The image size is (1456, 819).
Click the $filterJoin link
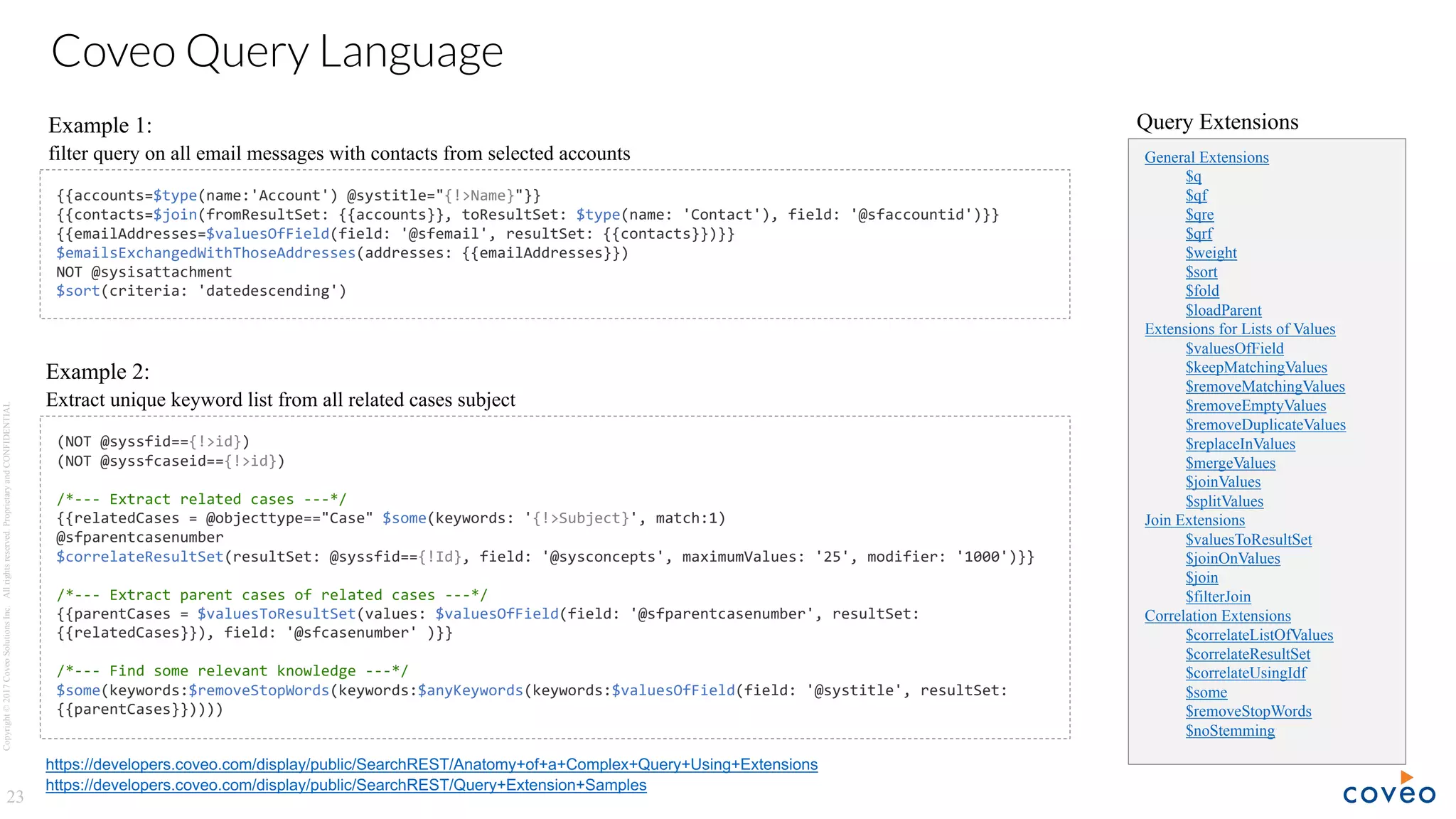point(1217,597)
